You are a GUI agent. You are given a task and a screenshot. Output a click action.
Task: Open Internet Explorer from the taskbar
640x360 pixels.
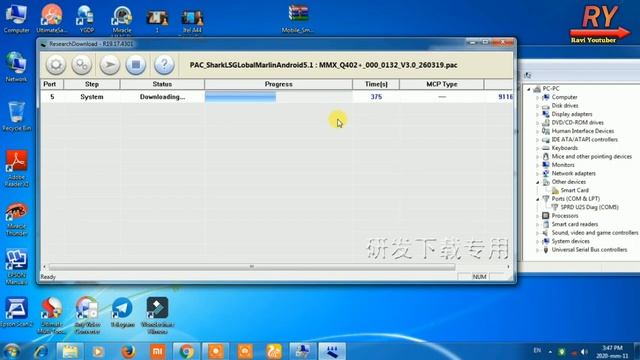(41, 351)
